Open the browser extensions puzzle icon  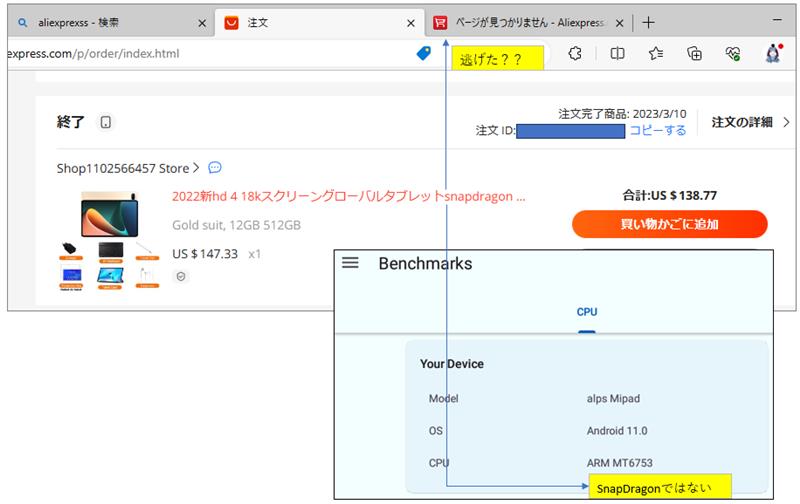[575, 53]
